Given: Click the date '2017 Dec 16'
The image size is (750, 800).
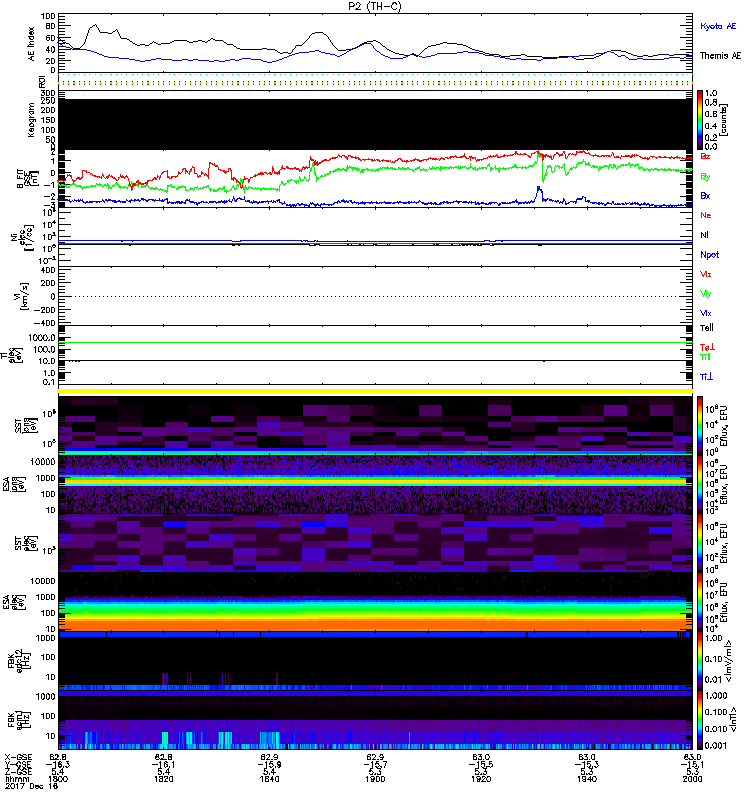Looking at the screenshot, I should point(32,786).
